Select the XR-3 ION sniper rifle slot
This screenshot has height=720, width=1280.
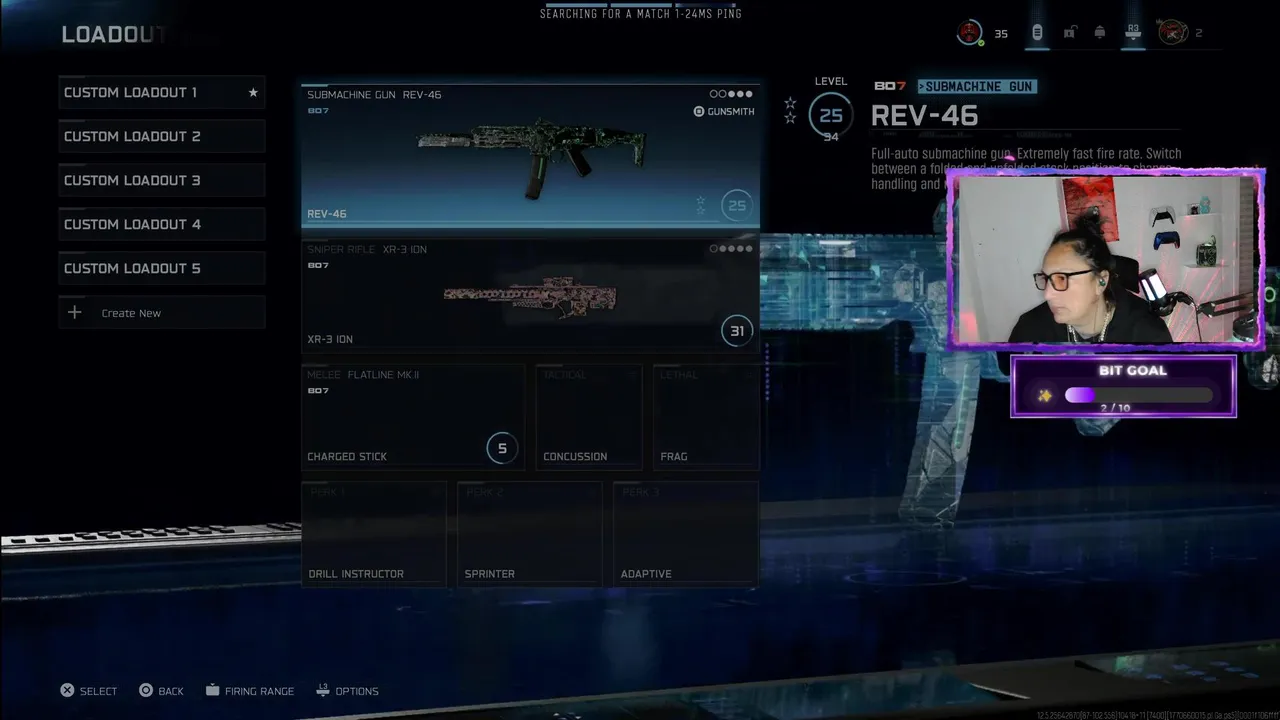tap(530, 295)
